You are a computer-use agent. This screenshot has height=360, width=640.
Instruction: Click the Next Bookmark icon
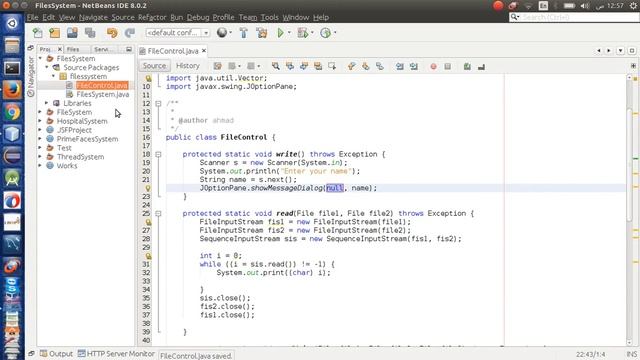(366, 66)
